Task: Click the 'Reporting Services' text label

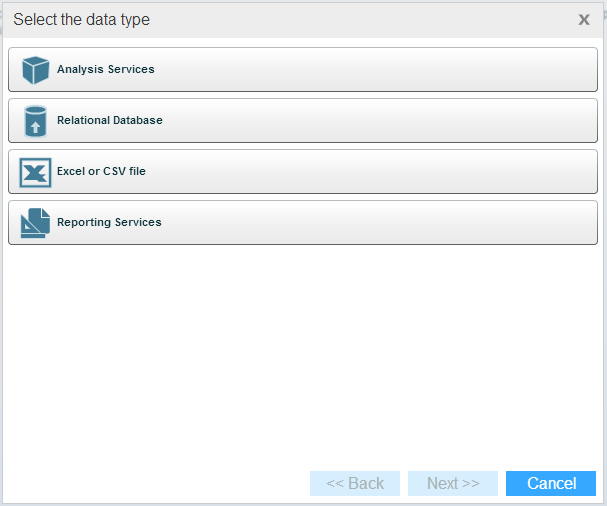Action: pyautogui.click(x=109, y=223)
